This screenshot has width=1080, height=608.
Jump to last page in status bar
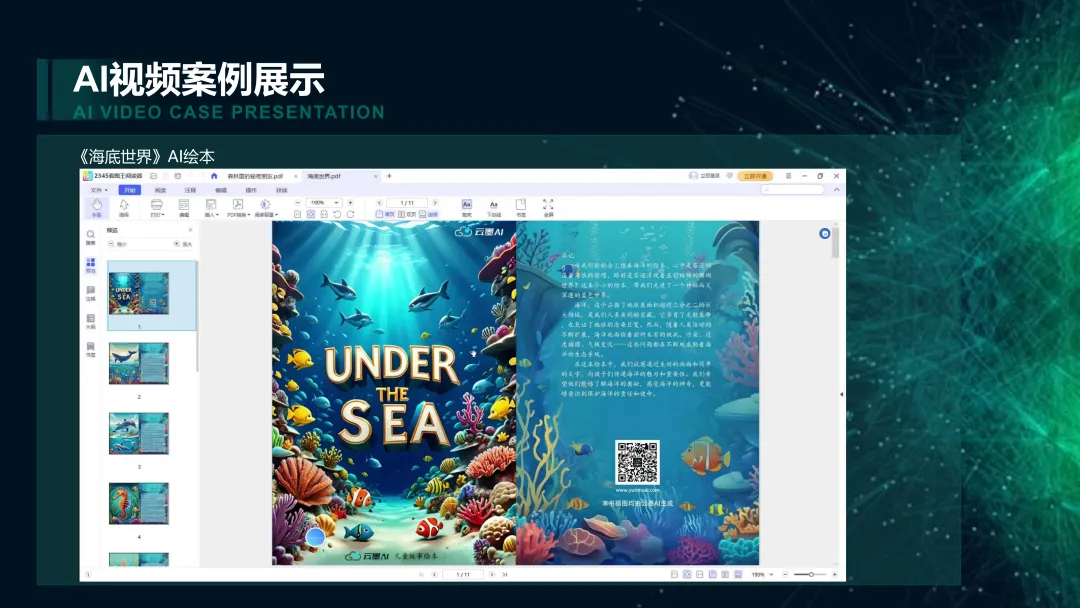(x=505, y=574)
